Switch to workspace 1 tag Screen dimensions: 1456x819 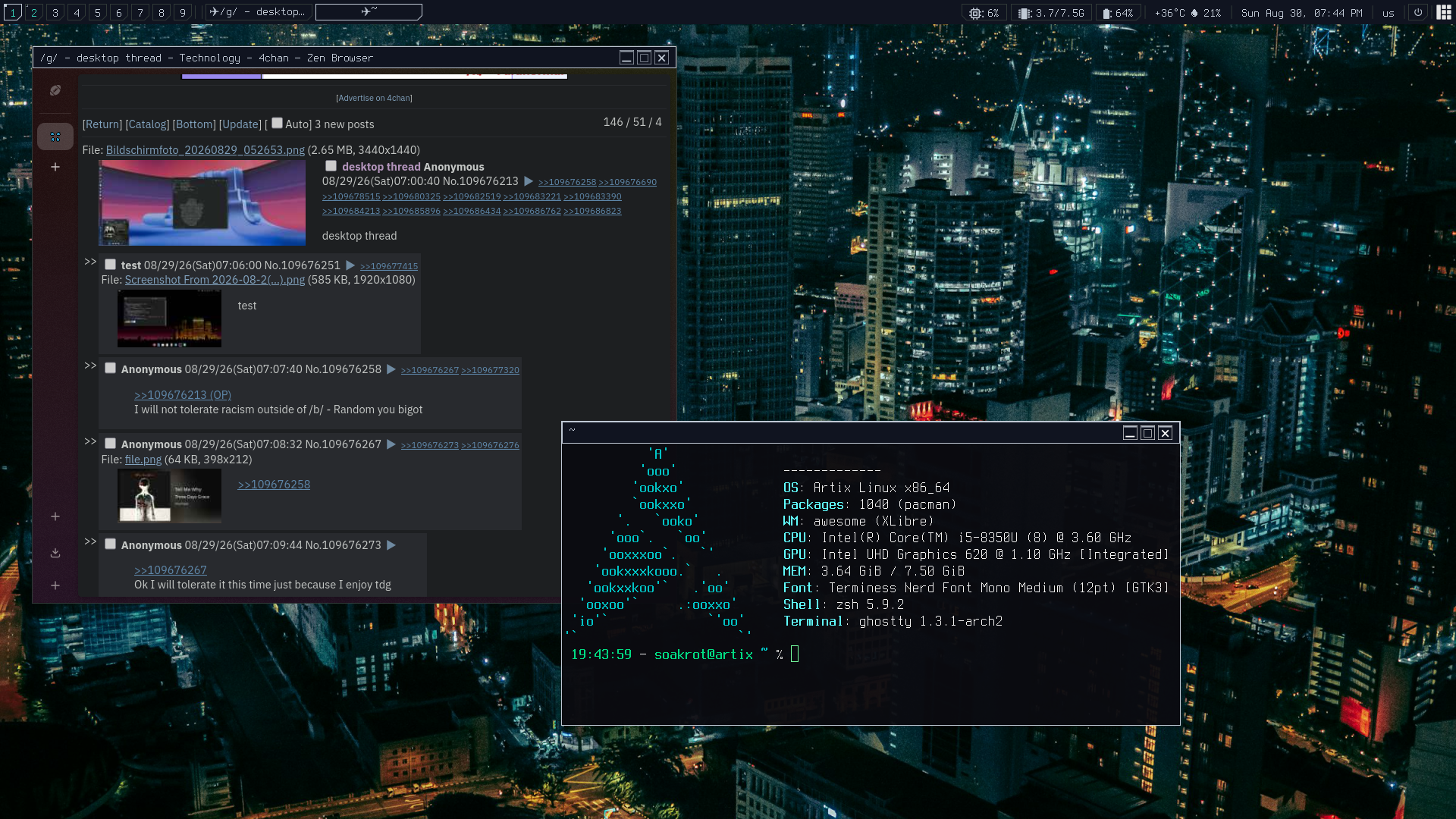pos(13,12)
